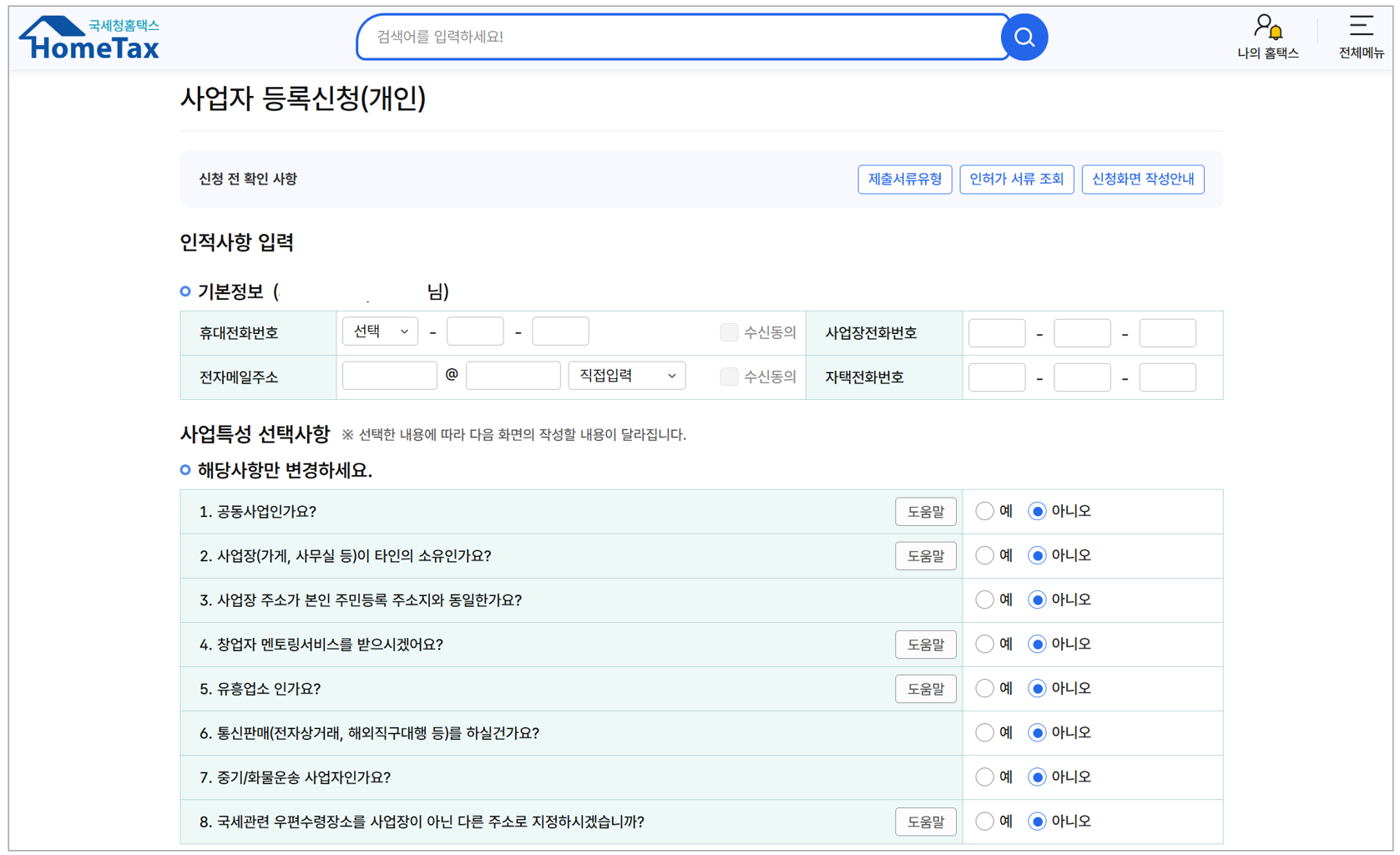The image size is (1400, 855).
Task: Open the 직접입력 email domain dropdown
Action: click(626, 375)
